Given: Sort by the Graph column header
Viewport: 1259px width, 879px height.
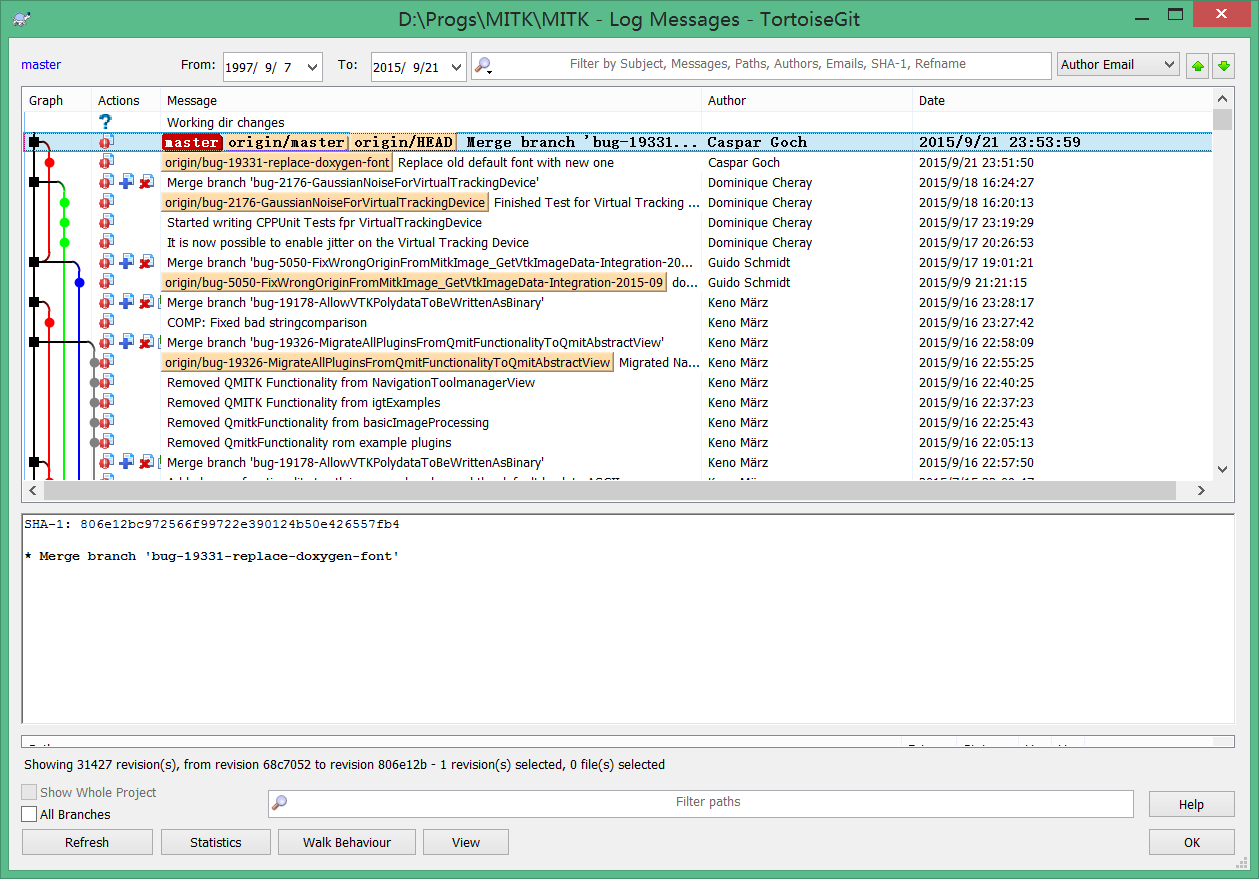Looking at the screenshot, I should point(57,100).
